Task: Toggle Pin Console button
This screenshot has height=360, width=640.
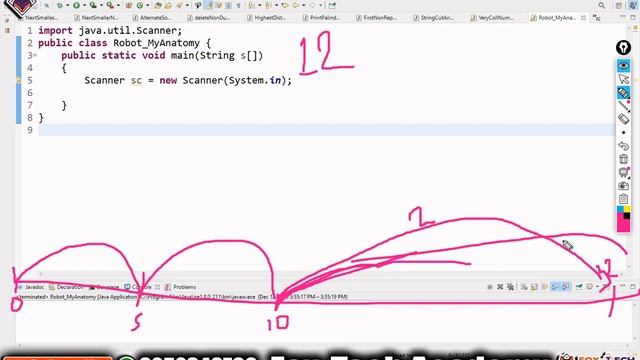Action: [x=579, y=287]
